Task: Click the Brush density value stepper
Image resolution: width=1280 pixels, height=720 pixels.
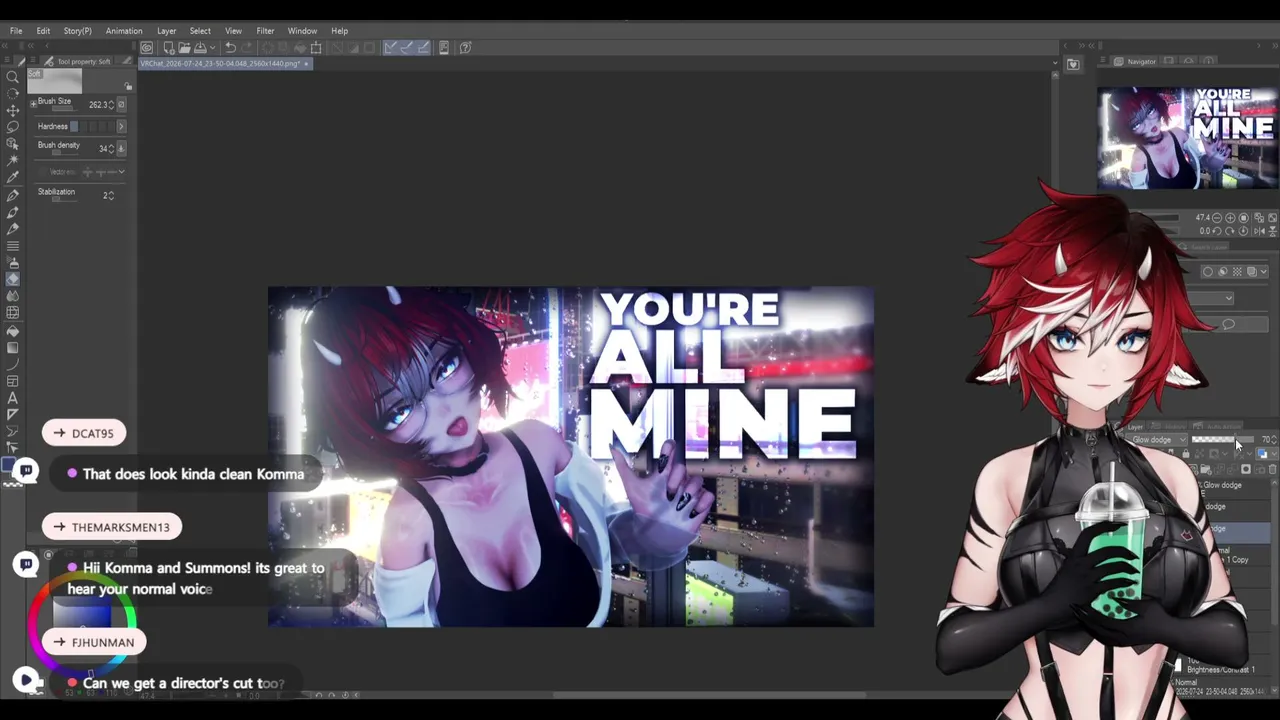Action: 112,149
